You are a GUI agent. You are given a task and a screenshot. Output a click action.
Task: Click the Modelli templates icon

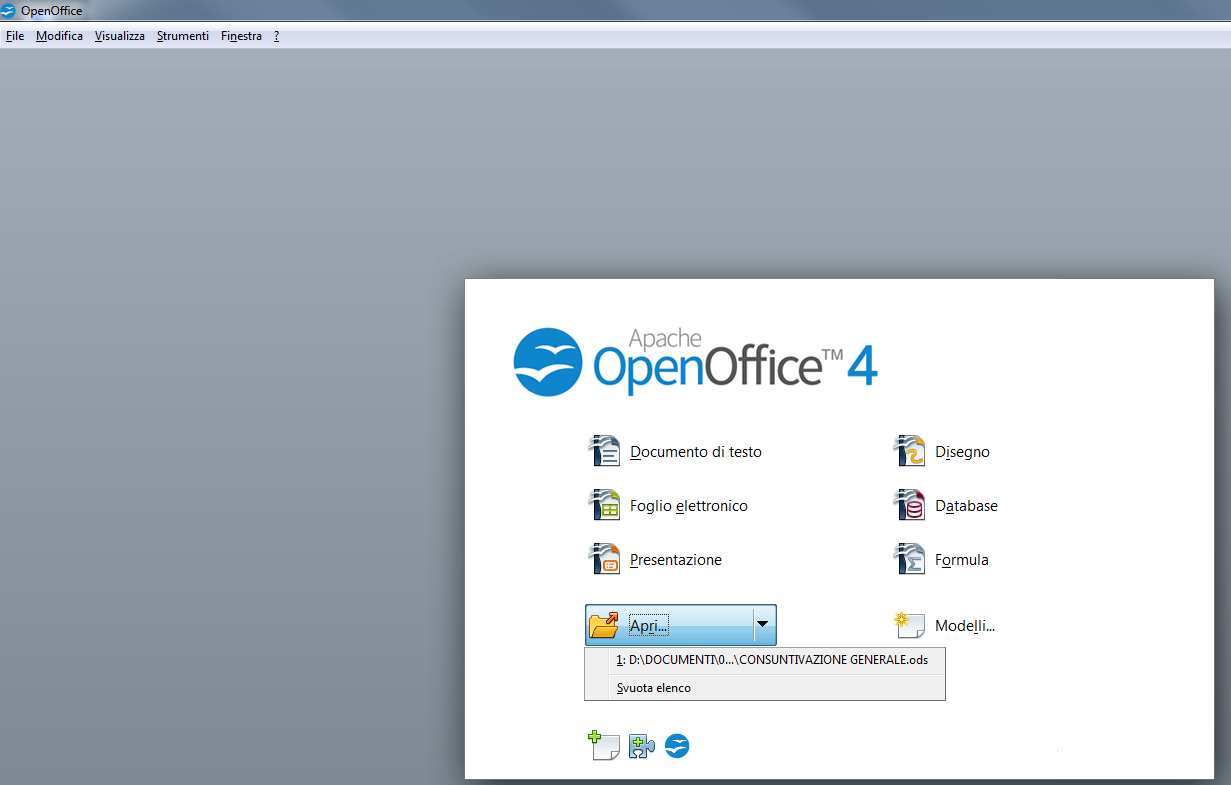coord(909,626)
